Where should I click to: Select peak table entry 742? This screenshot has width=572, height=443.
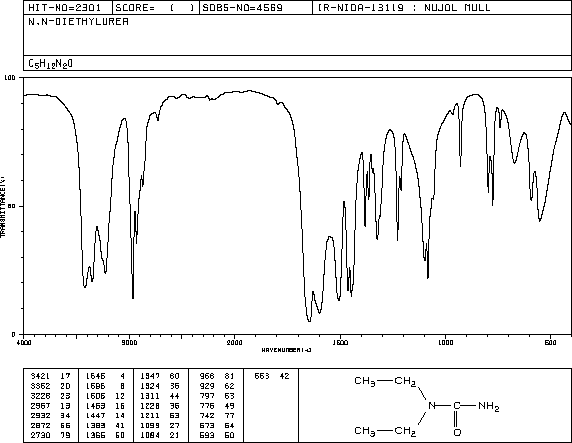click(x=207, y=416)
